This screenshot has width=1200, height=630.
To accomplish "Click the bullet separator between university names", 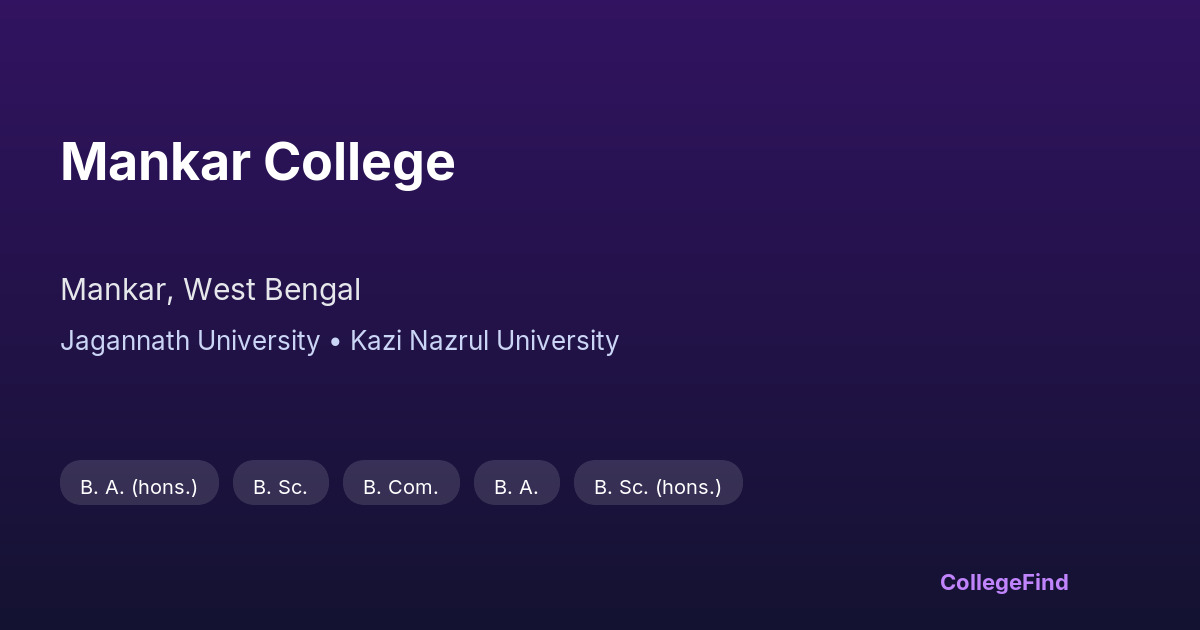I will coord(335,342).
